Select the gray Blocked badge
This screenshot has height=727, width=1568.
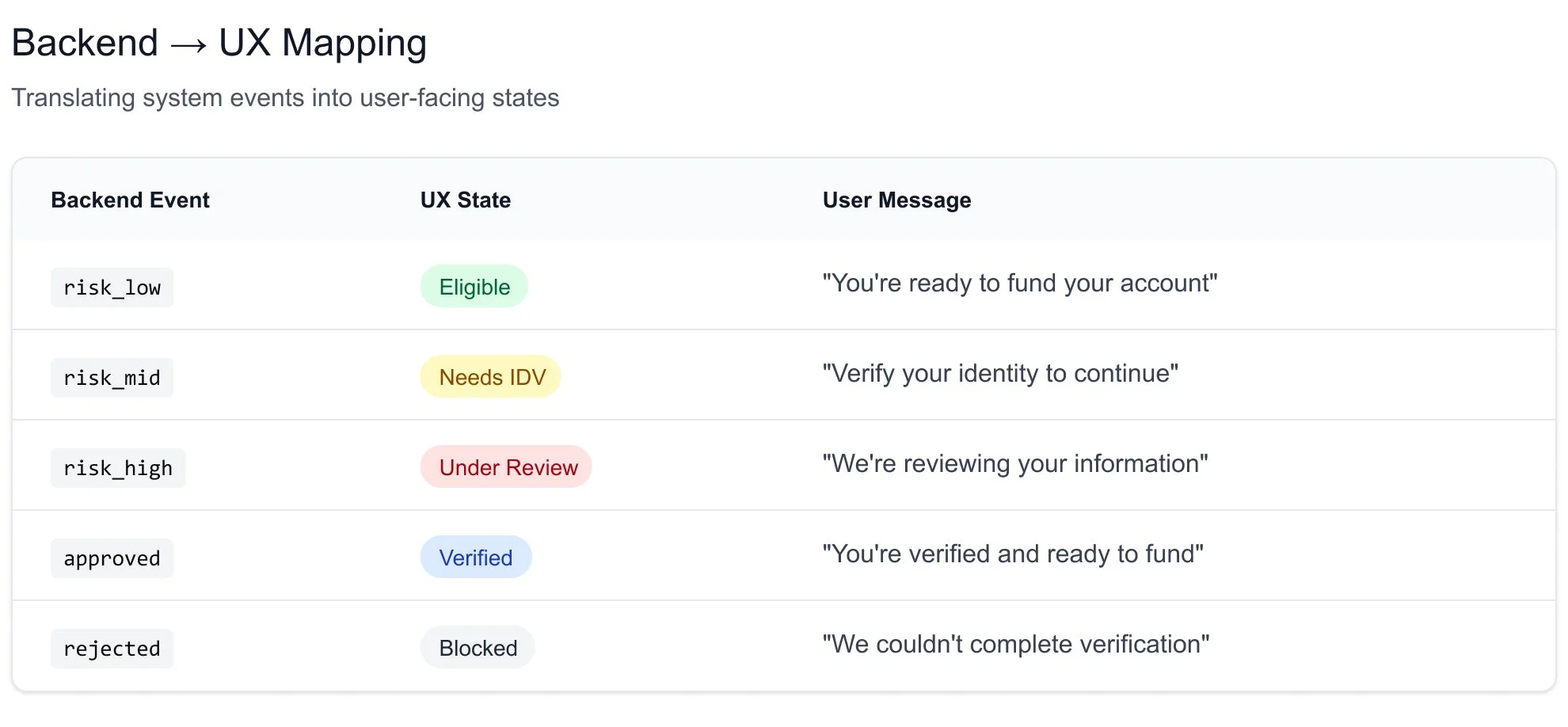(478, 648)
